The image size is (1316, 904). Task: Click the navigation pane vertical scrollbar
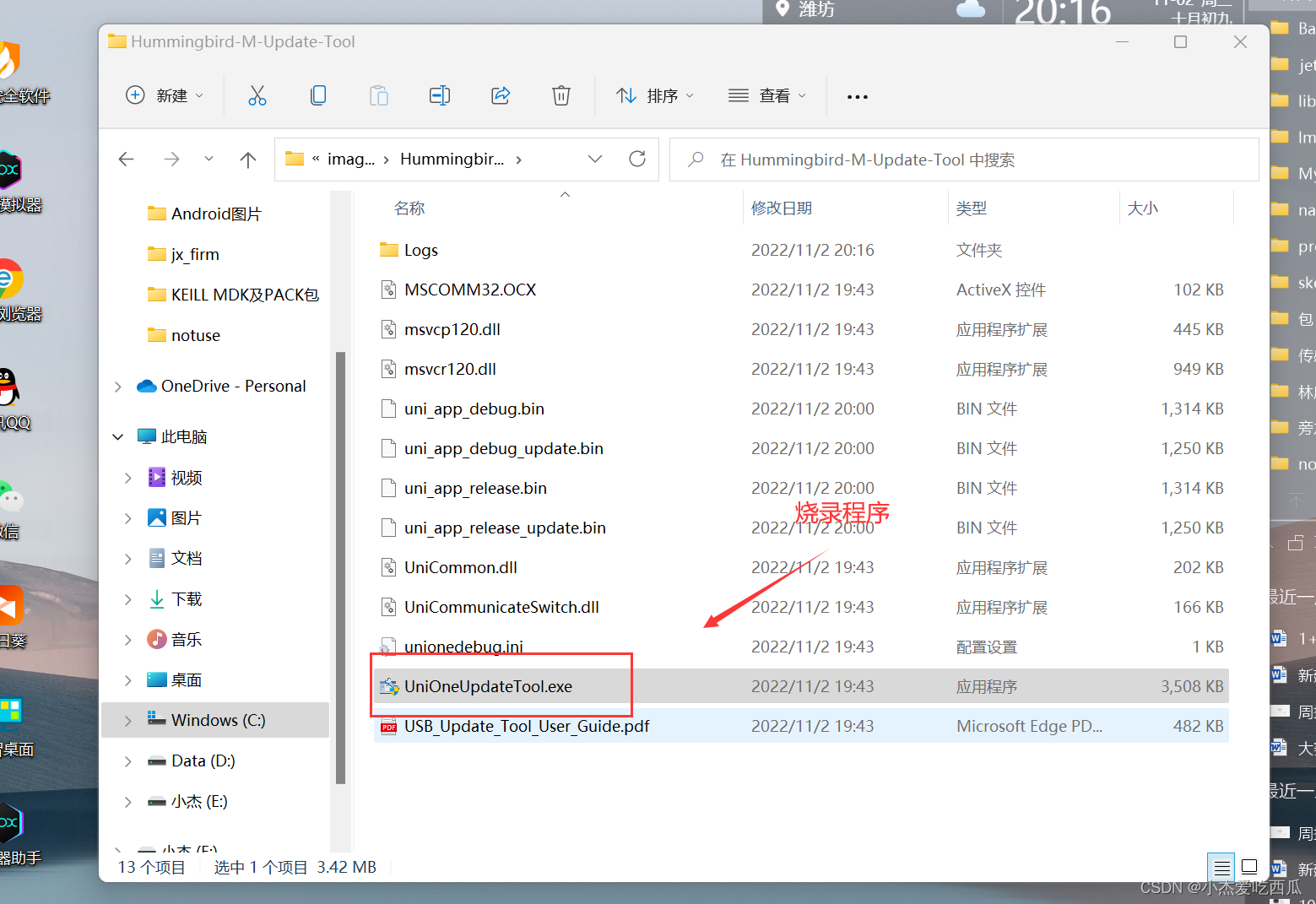point(341,567)
